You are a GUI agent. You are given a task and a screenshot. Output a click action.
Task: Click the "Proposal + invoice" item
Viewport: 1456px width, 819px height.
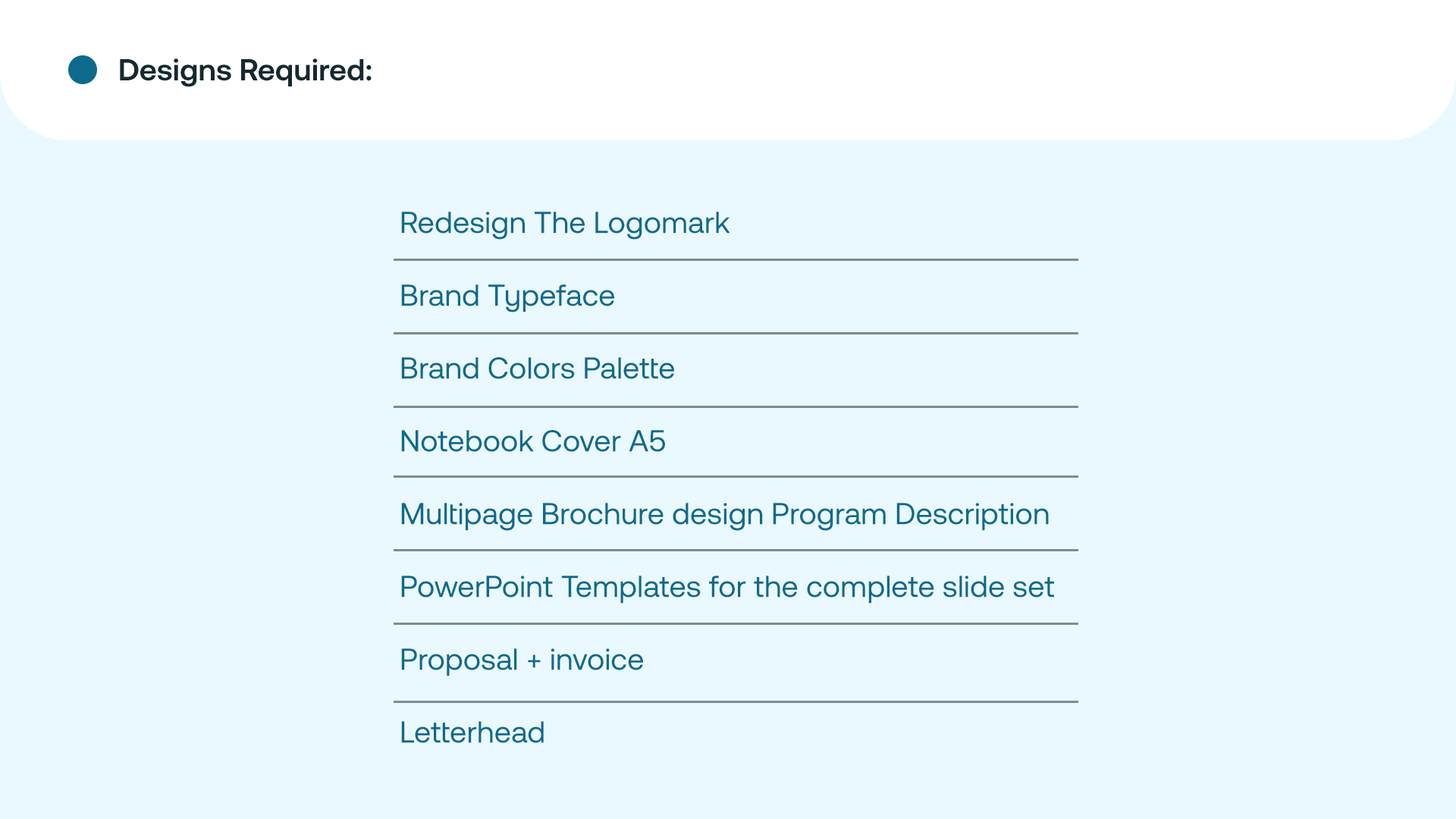click(521, 660)
